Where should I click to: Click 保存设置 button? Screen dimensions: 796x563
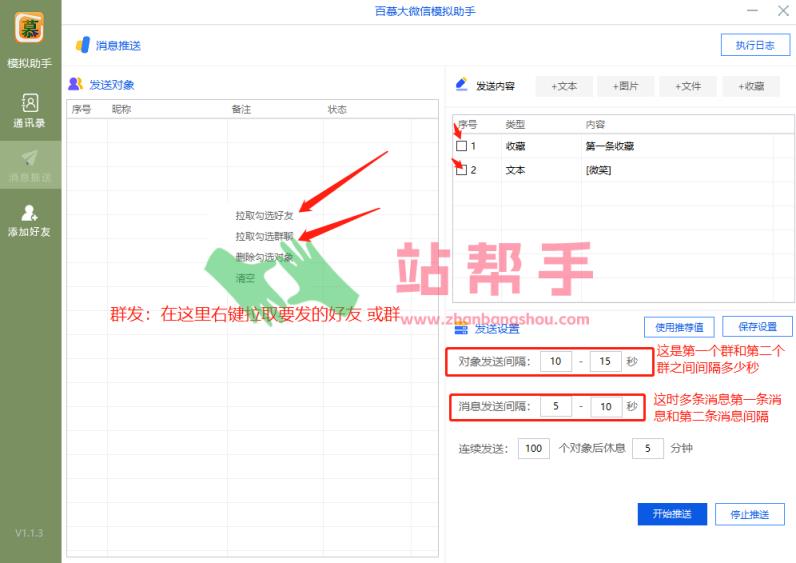pos(757,326)
